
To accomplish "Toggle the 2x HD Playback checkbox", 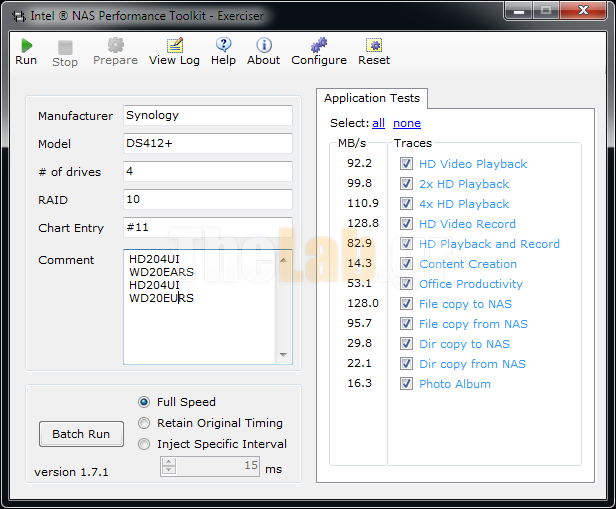I will click(406, 183).
